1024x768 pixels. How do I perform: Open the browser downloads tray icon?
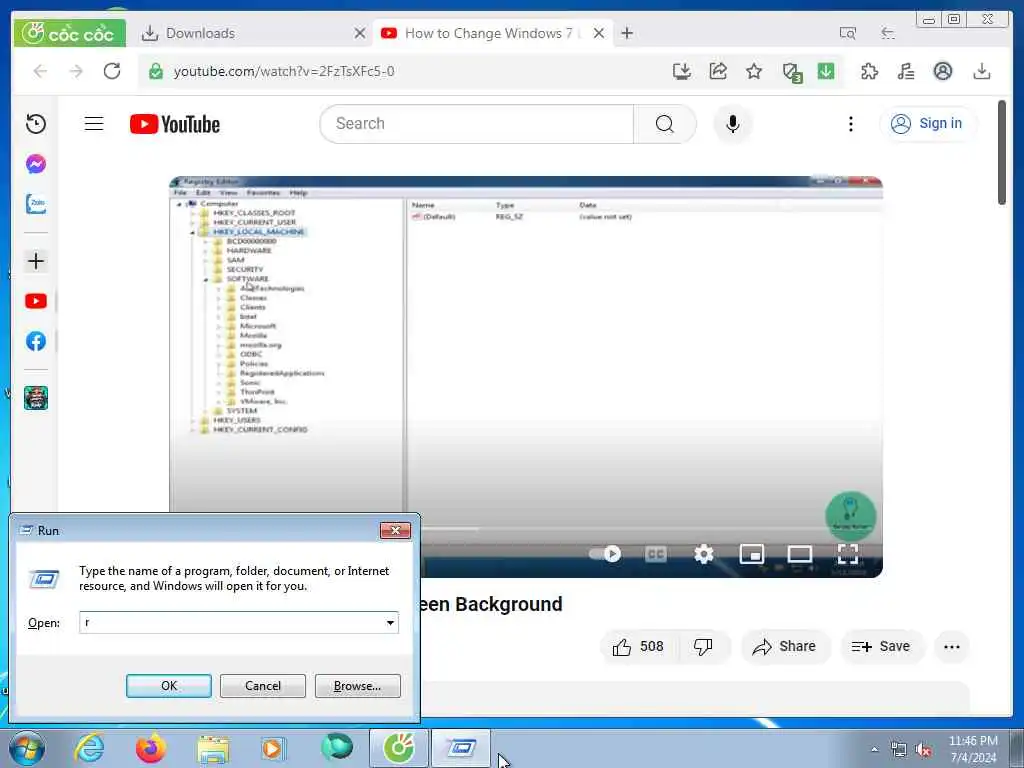(982, 71)
